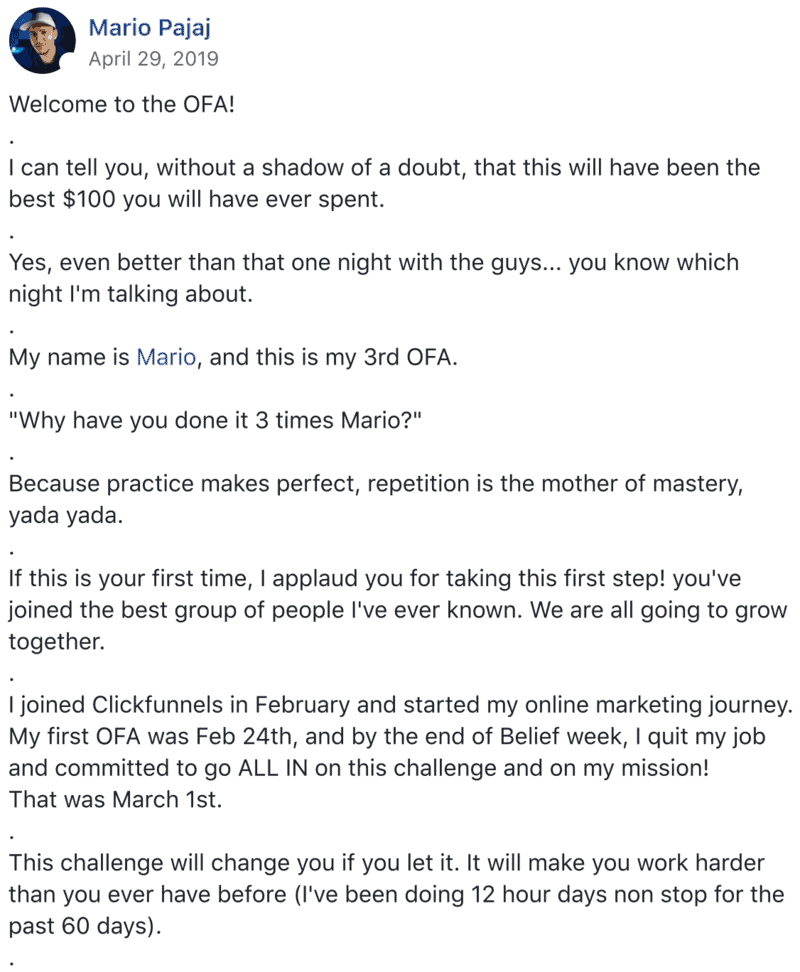Click the That was March 1st line
Screen dimensions: 800x972
click(115, 800)
